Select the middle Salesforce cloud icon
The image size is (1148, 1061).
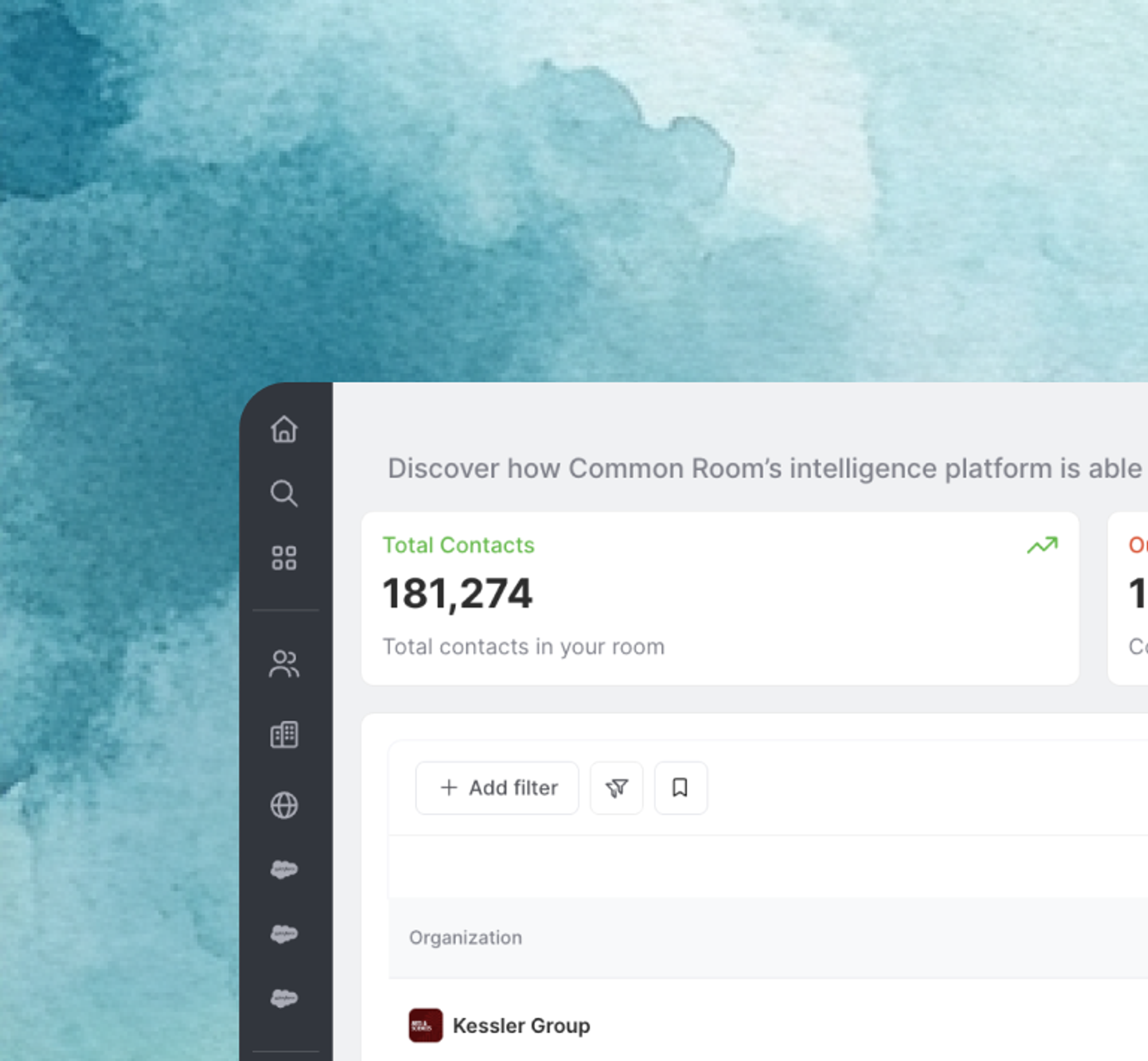click(x=284, y=933)
